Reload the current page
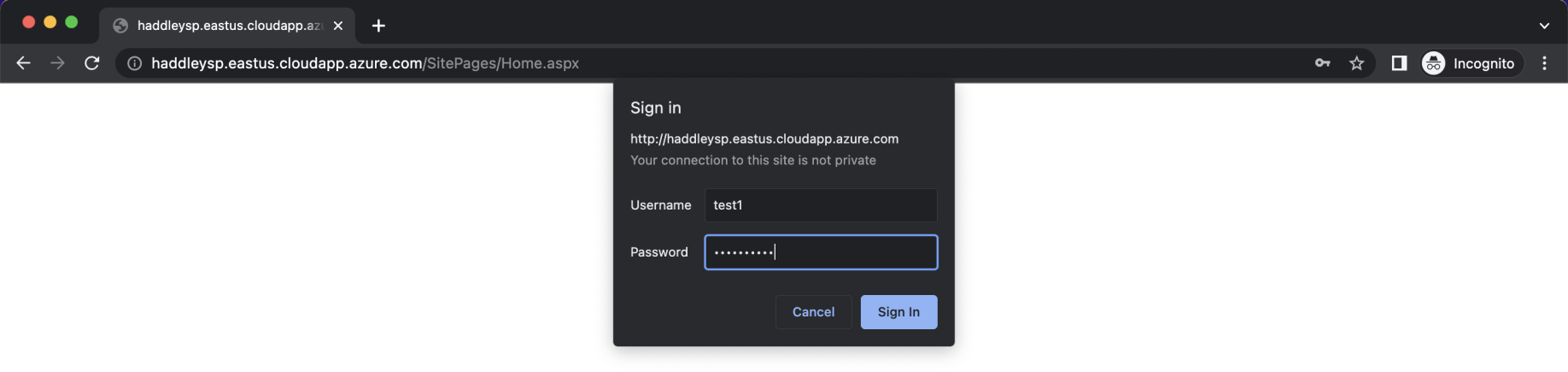The height and width of the screenshot is (372, 1568). pos(92,63)
